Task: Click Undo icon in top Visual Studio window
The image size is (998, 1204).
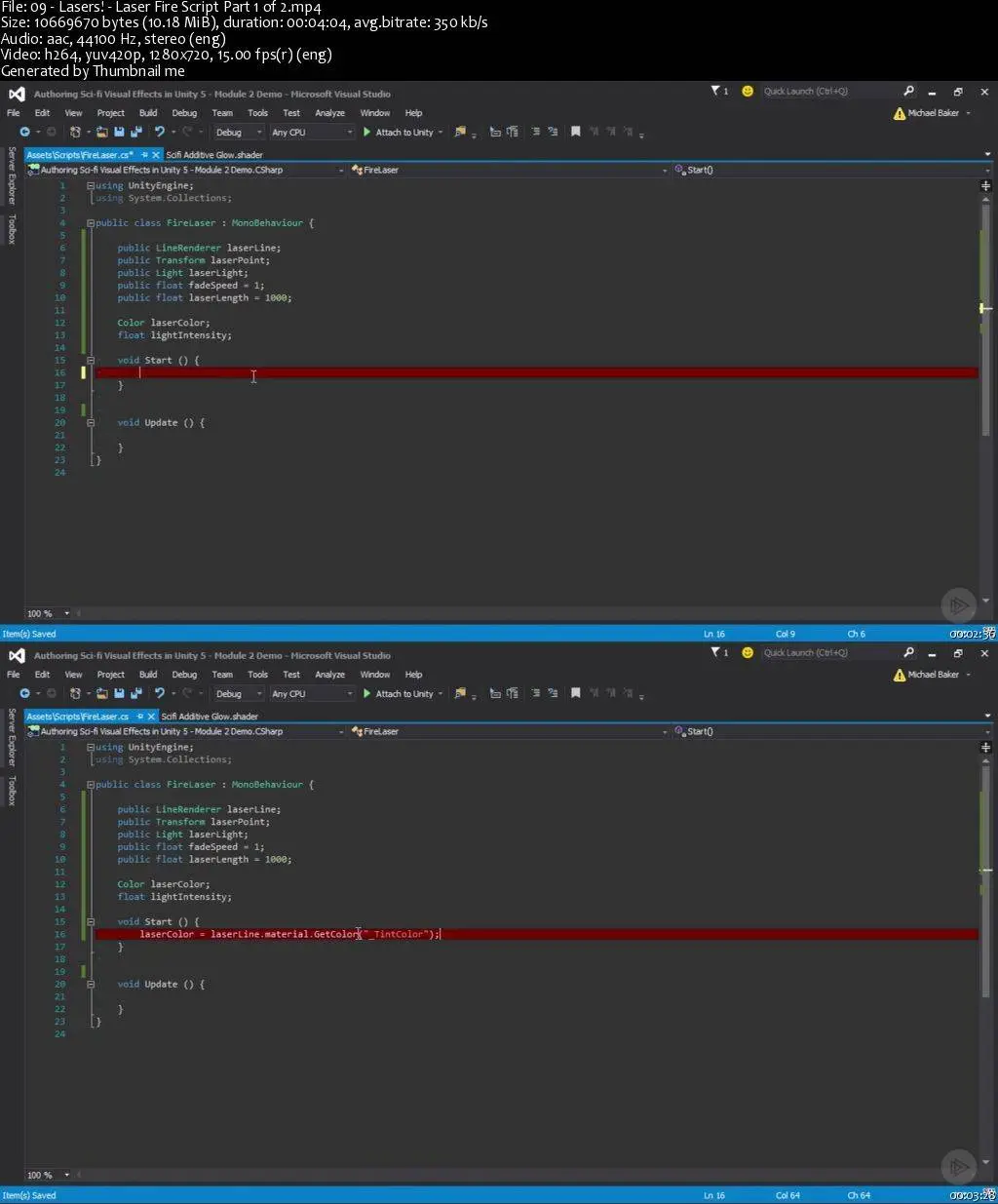Action: click(x=159, y=132)
